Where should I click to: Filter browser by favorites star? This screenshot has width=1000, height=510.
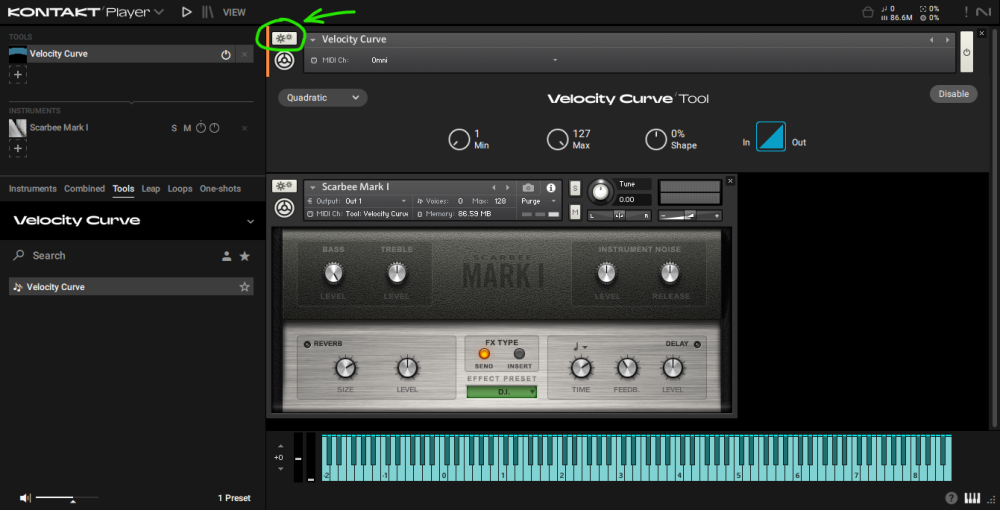[244, 256]
